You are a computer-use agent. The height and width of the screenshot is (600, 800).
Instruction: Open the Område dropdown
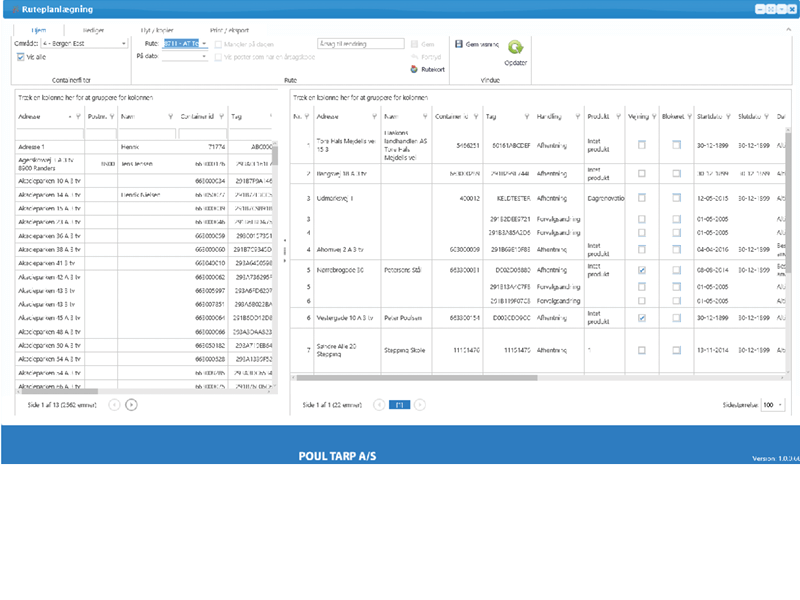(x=124, y=44)
